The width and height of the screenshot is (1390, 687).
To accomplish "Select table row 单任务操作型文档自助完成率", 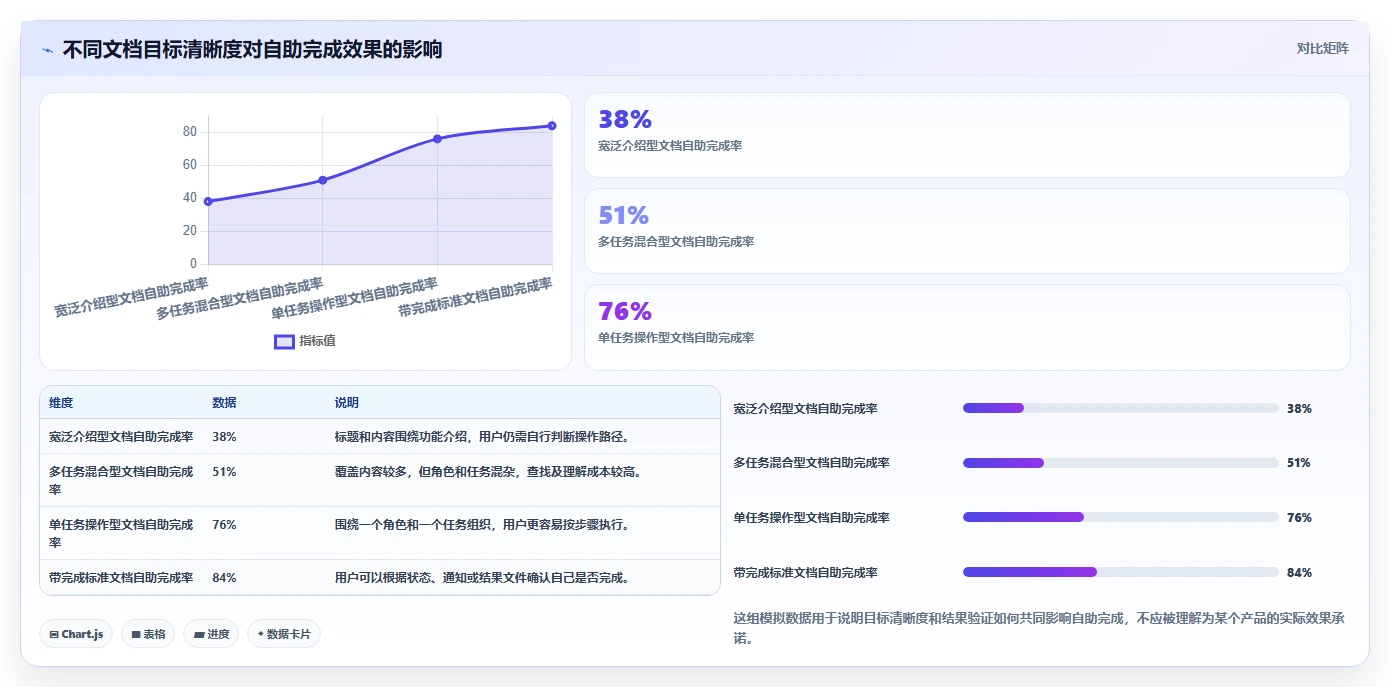I will coord(380,534).
